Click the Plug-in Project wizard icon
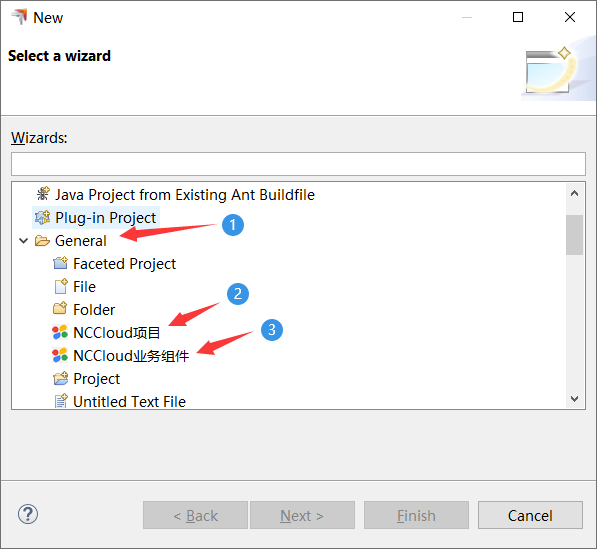597x549 pixels. point(43,218)
